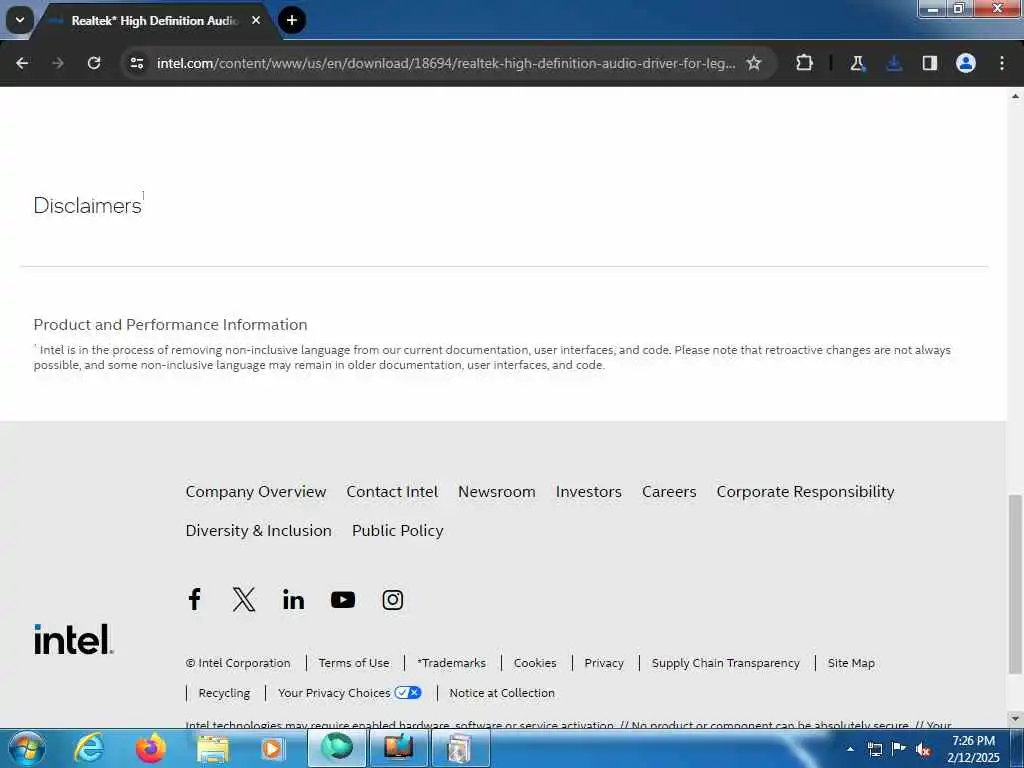Open the taskbar clock showing 7:26 PM
This screenshot has height=768, width=1024.
tap(973, 749)
